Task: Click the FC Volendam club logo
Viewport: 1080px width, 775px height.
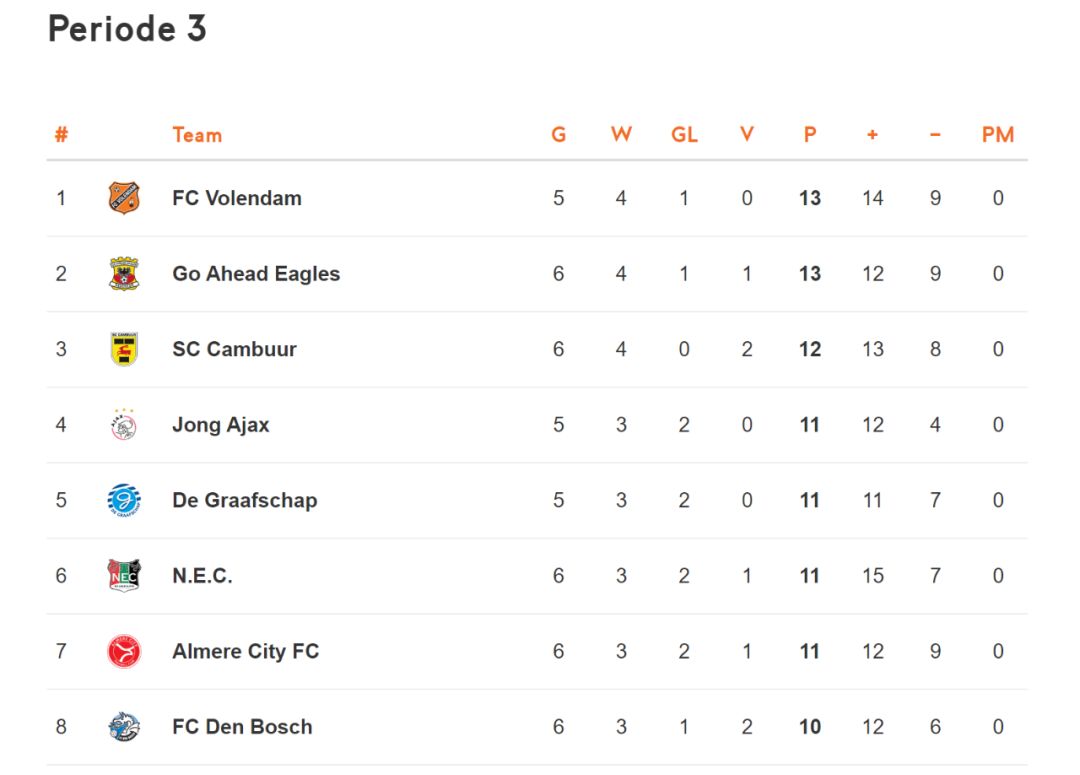Action: click(124, 198)
